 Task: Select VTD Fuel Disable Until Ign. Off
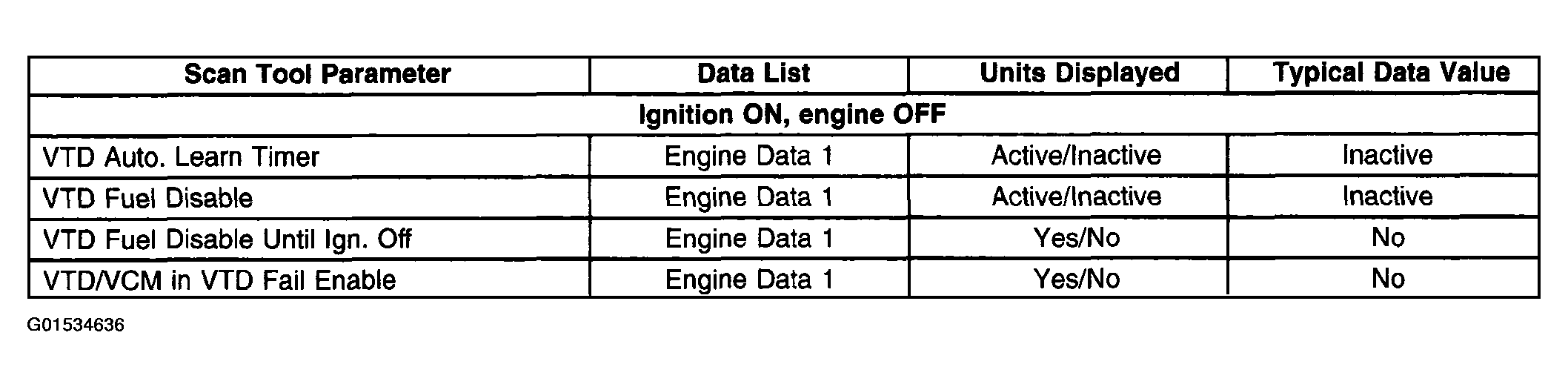pyautogui.click(x=227, y=239)
